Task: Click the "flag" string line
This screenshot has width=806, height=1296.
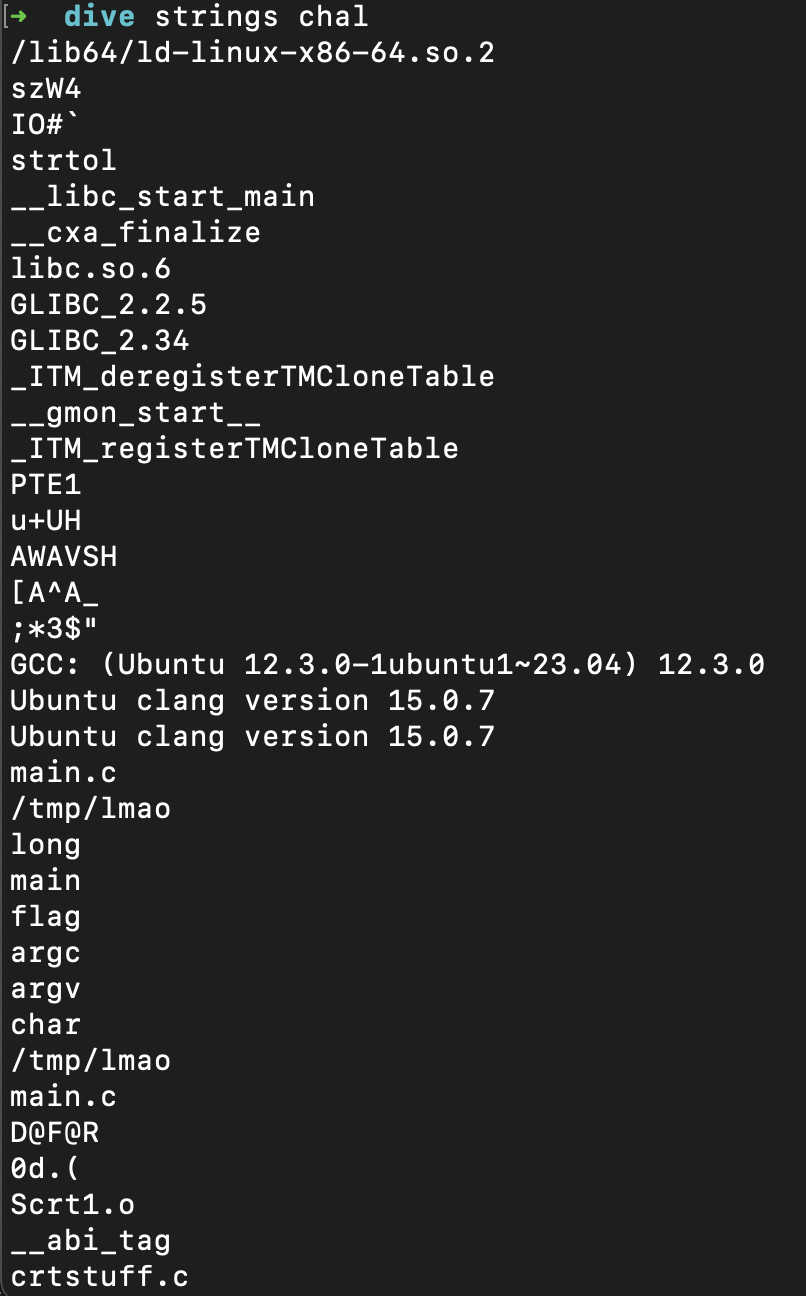Action: click(x=45, y=916)
